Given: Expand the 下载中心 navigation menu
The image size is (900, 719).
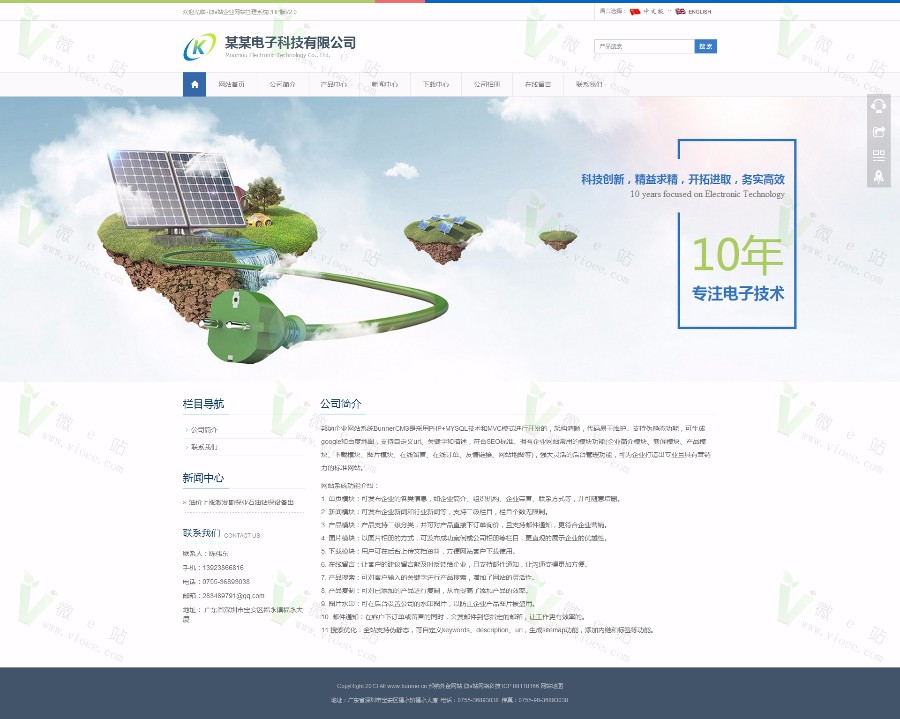Looking at the screenshot, I should click(435, 84).
